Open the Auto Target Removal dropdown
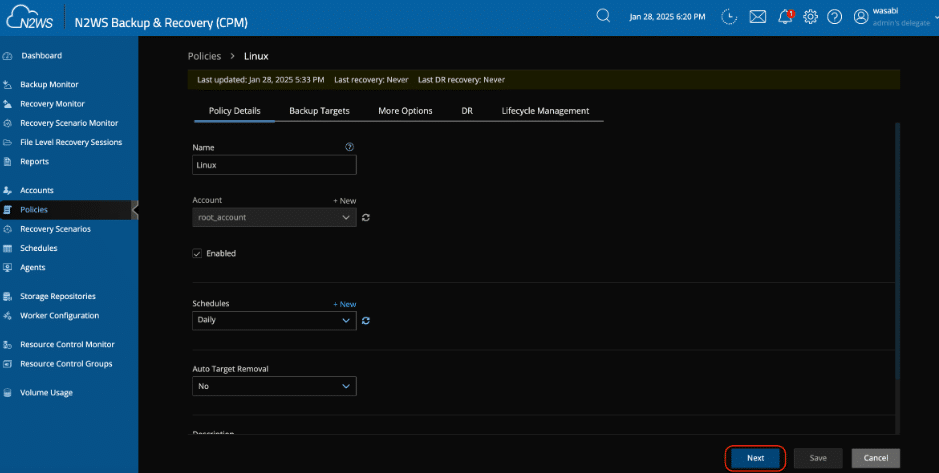The height and width of the screenshot is (473, 939). pos(274,386)
